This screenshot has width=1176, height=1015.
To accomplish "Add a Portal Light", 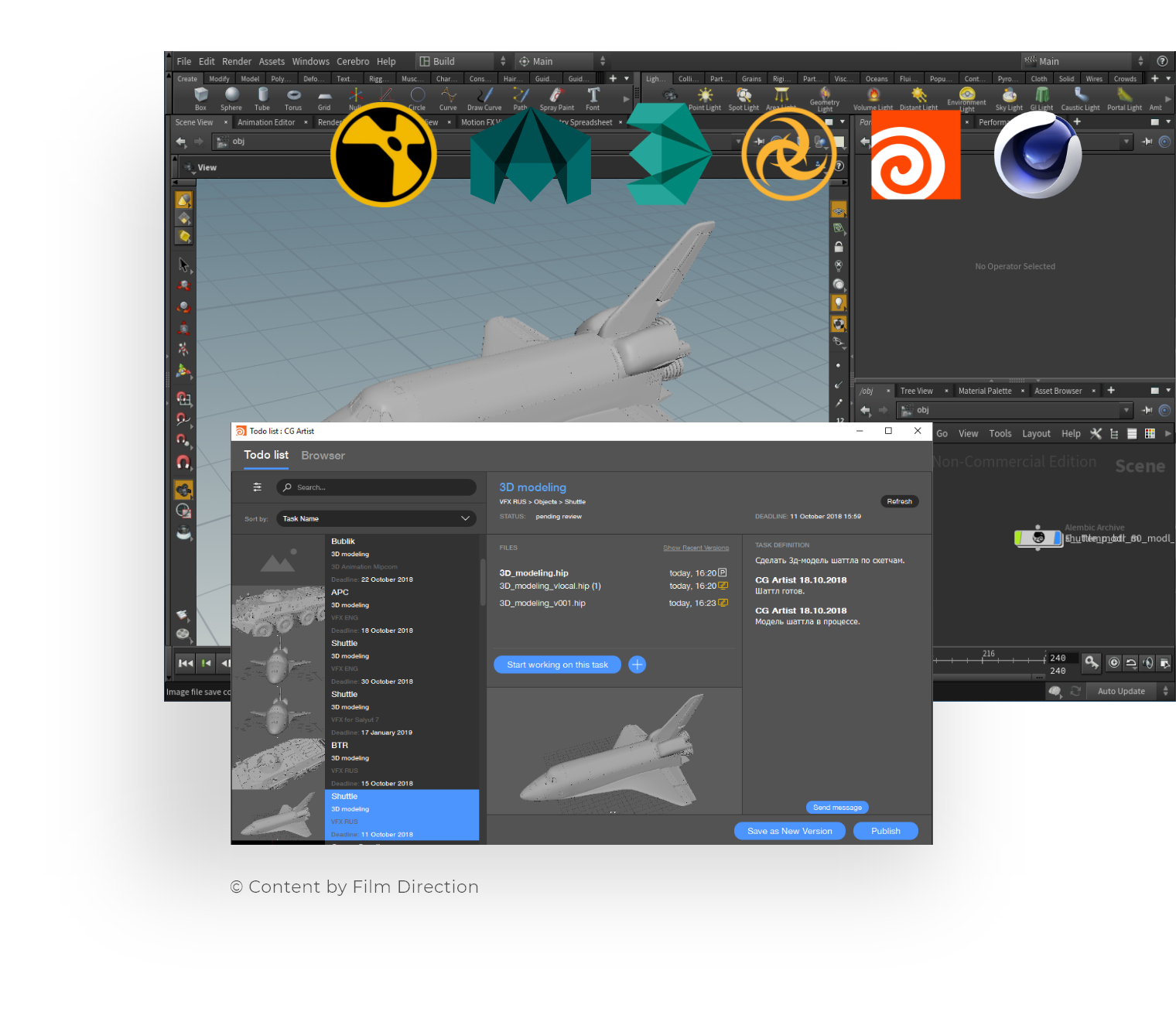I will click(1124, 98).
